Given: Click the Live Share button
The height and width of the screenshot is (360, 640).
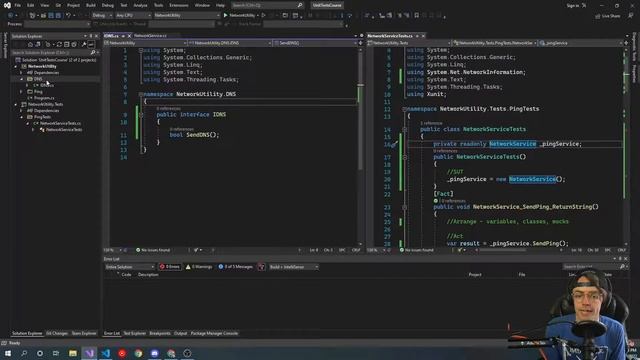Looking at the screenshot, I should coord(608,16).
